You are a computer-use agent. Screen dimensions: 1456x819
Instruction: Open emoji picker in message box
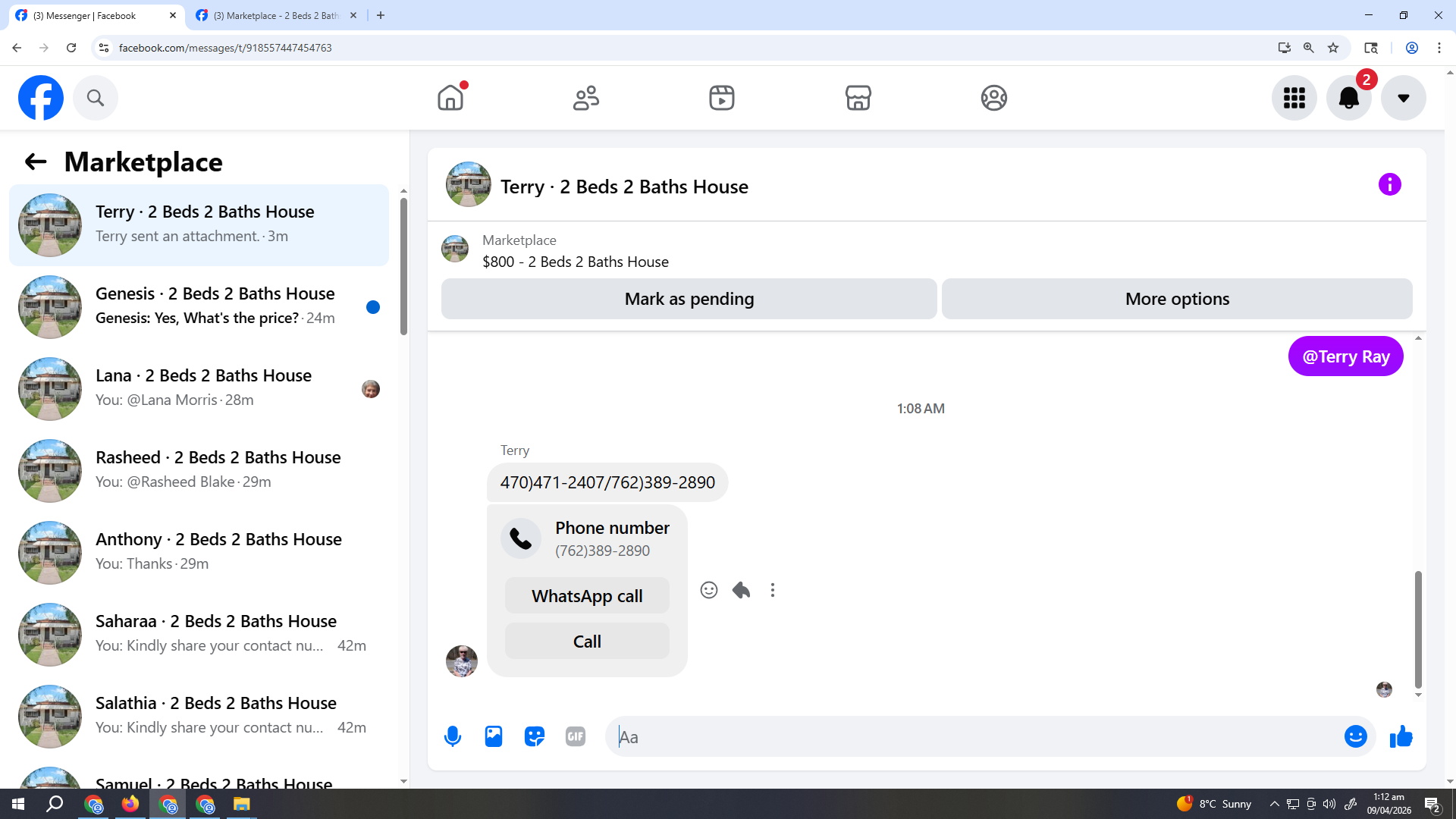click(x=1355, y=736)
